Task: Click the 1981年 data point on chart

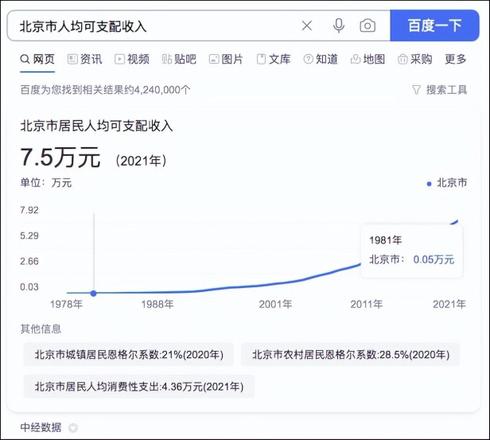Action: click(x=93, y=293)
